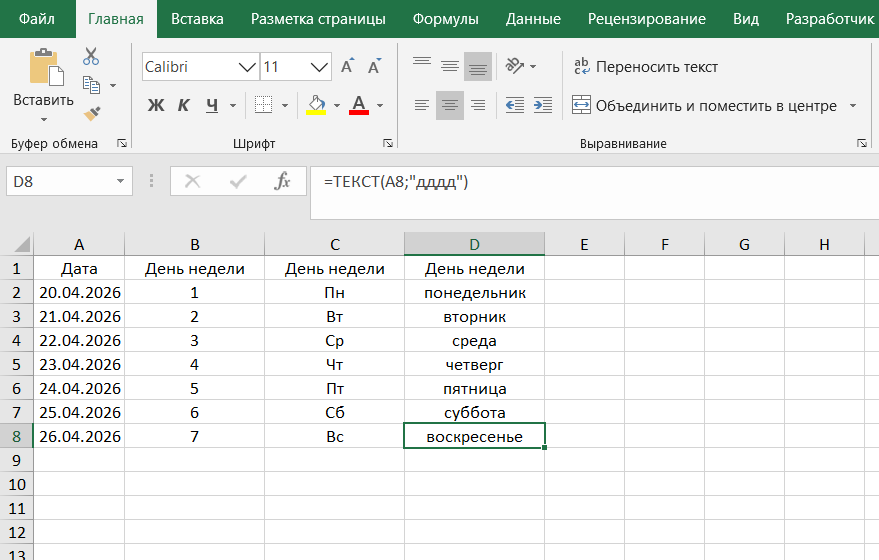This screenshot has height=560, width=879.
Task: Toggle underline formatting (Ч)
Action: [x=212, y=105]
